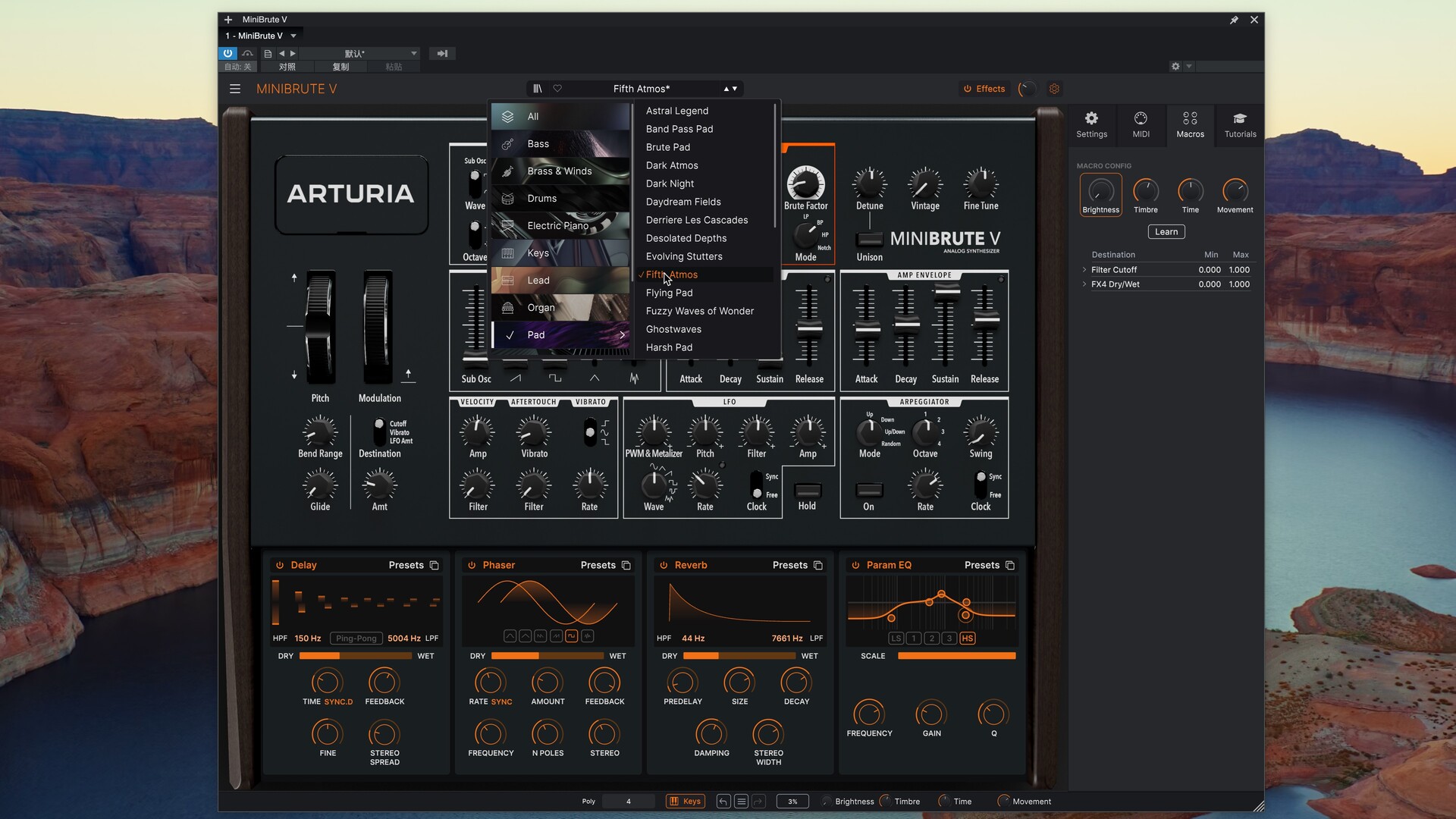Toggle the host plugin bypass power button
Viewport: 1456px width, 819px height.
click(x=227, y=53)
